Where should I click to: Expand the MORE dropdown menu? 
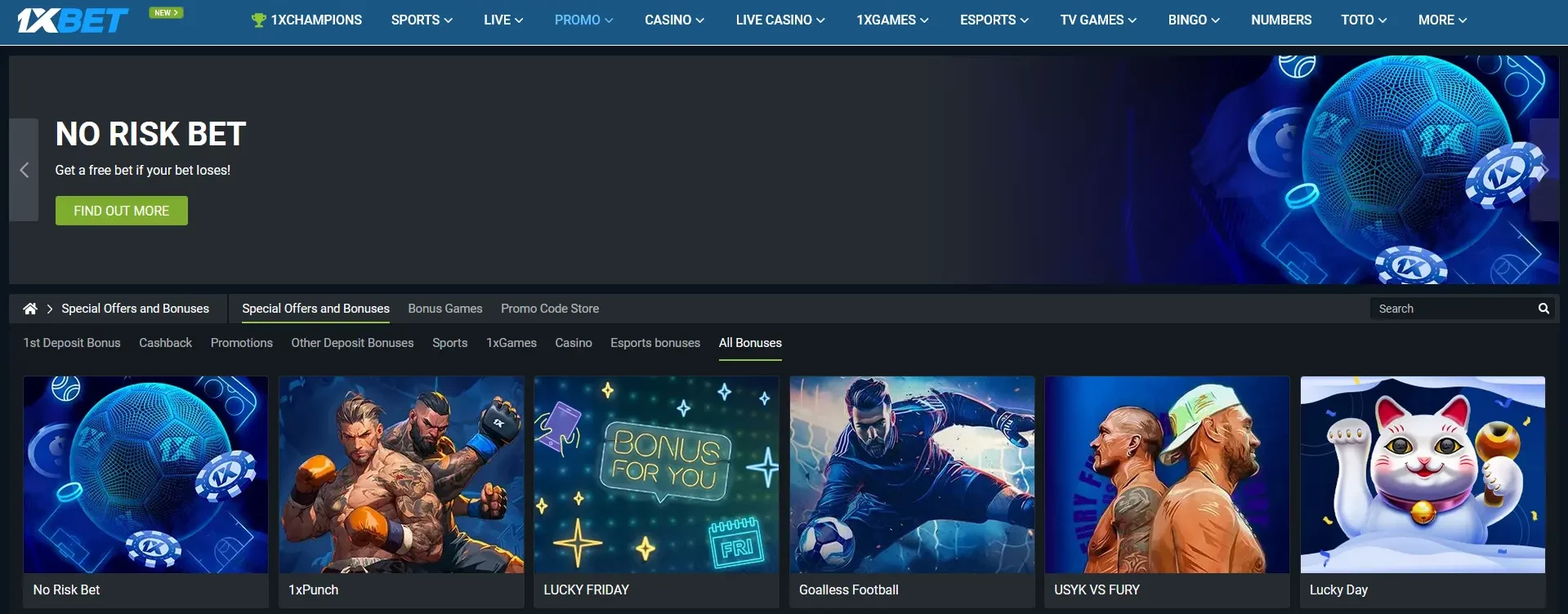pos(1442,20)
